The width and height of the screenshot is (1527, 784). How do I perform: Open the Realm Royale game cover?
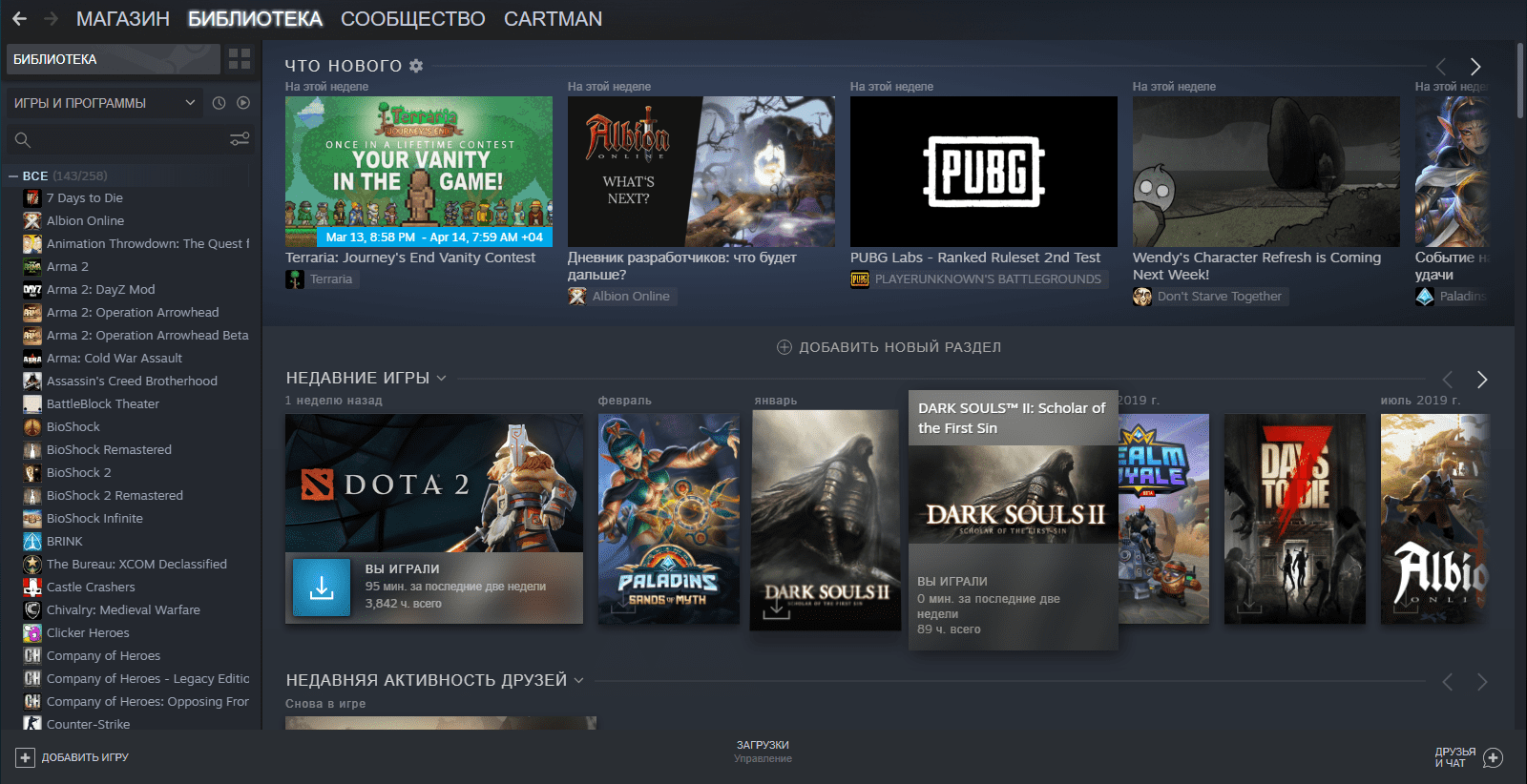1163,519
